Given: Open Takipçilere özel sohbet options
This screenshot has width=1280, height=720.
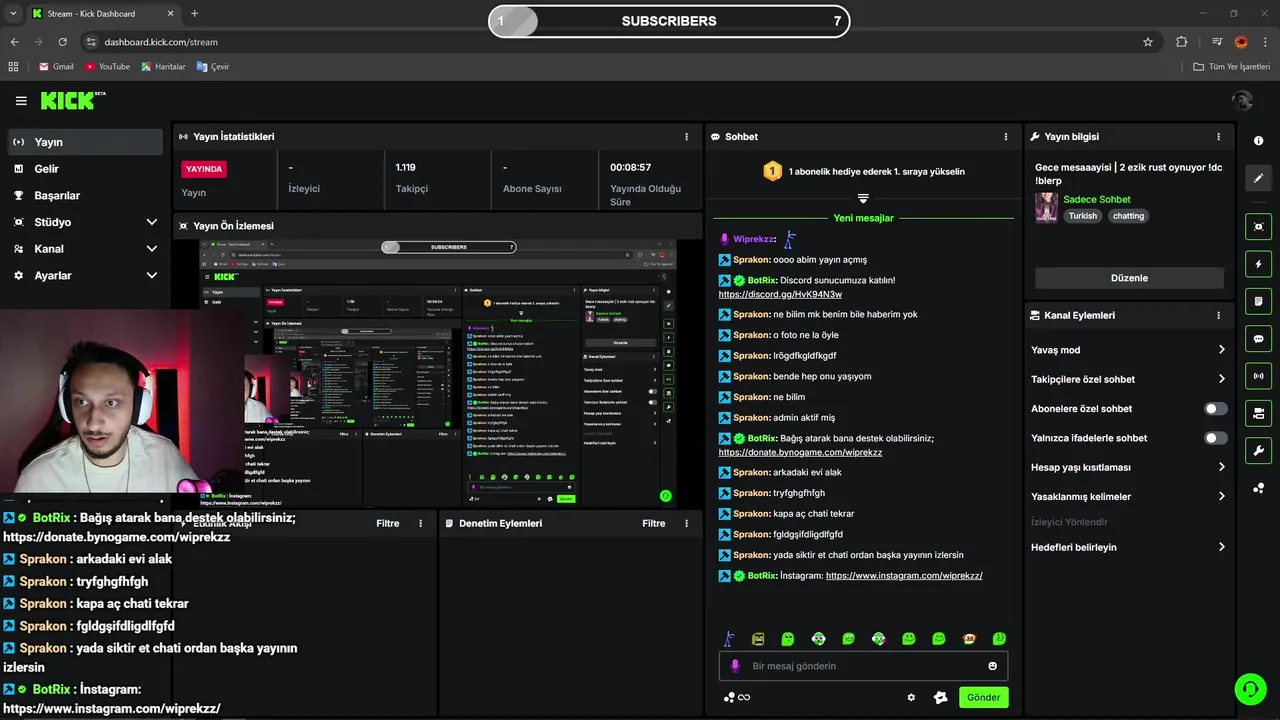Looking at the screenshot, I should [x=1128, y=379].
